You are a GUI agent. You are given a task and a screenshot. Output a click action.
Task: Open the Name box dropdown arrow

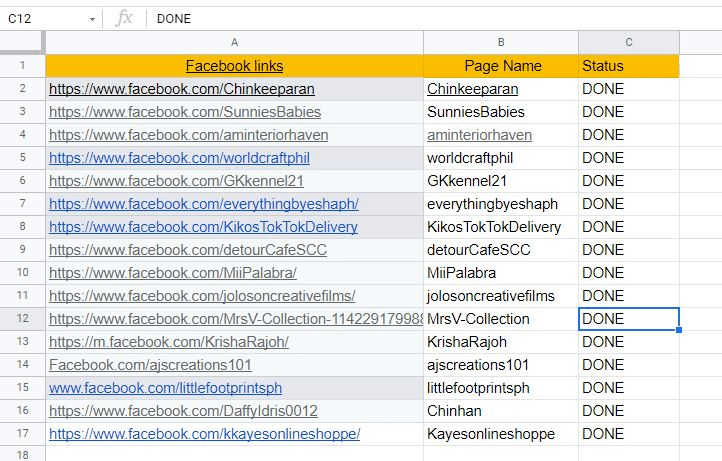point(93,19)
